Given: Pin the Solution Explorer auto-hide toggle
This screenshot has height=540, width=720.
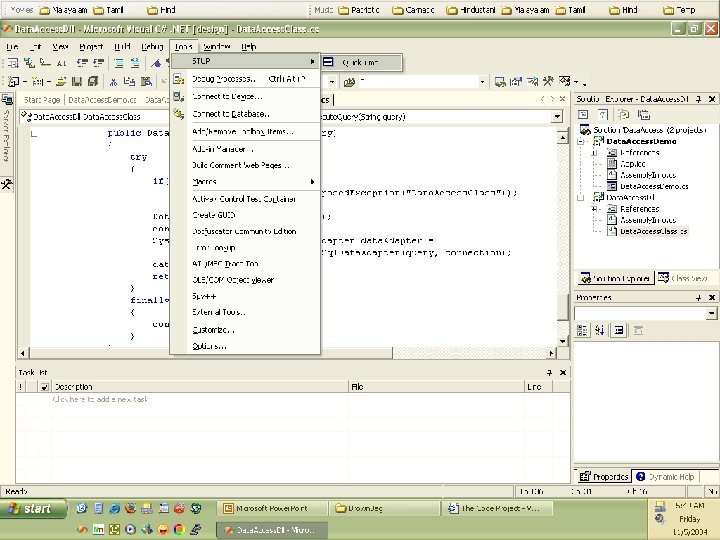Looking at the screenshot, I should [x=697, y=100].
